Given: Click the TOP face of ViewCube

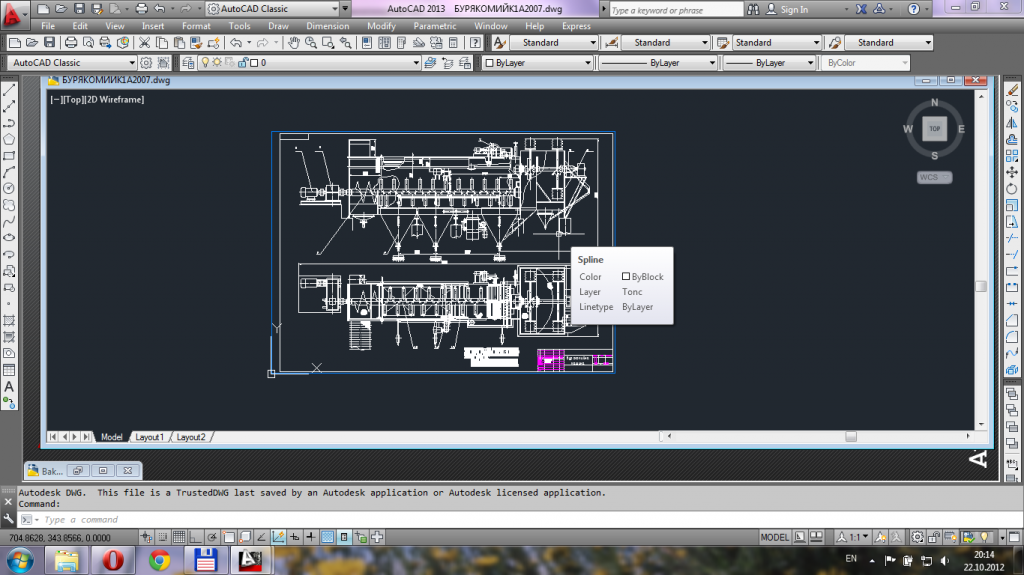Looking at the screenshot, I should pos(935,129).
